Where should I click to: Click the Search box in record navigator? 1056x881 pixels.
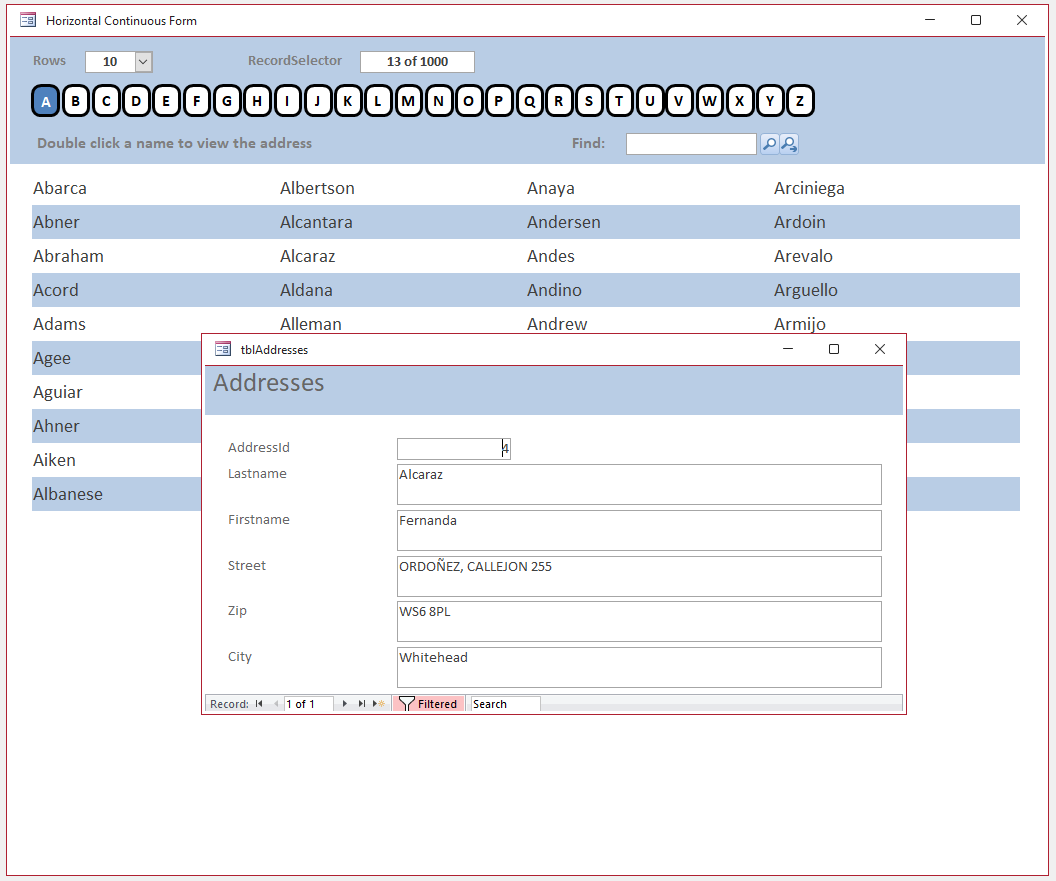pyautogui.click(x=505, y=704)
